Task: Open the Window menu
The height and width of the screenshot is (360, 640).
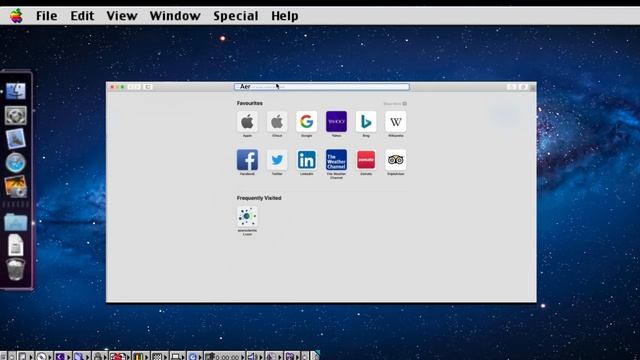Action: 175,16
